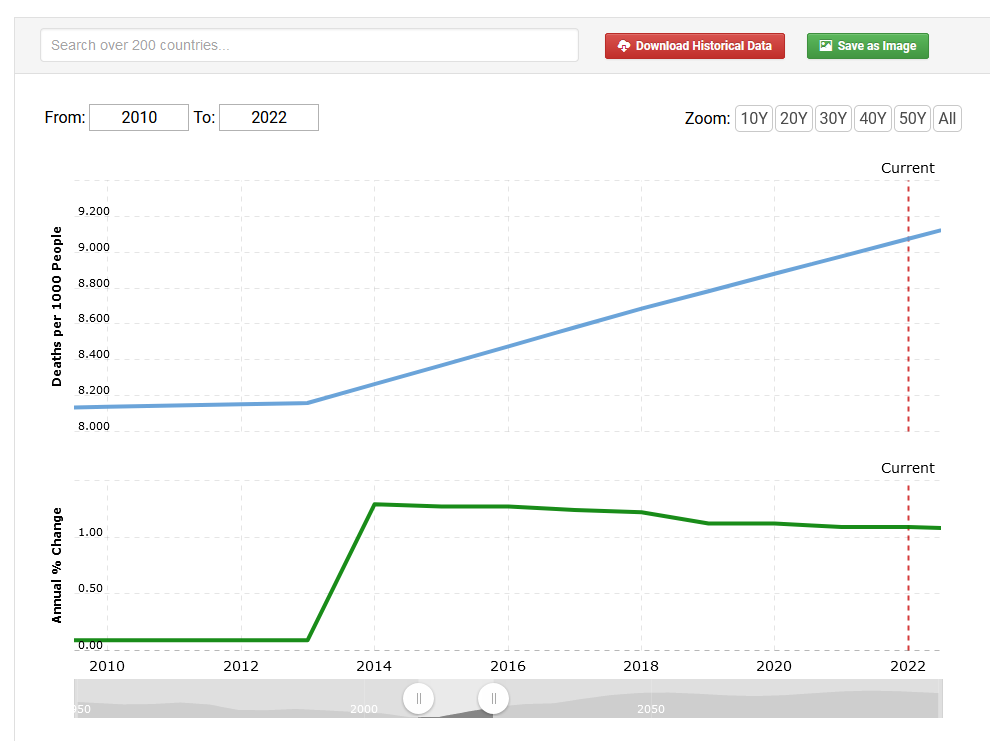Click Download Historical Data button

click(695, 46)
